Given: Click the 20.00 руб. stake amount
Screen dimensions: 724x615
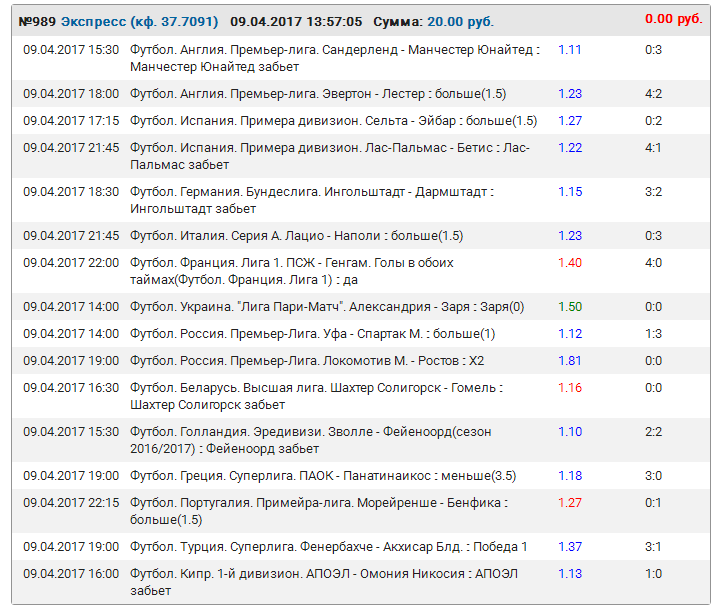Looking at the screenshot, I should pyautogui.click(x=460, y=22).
